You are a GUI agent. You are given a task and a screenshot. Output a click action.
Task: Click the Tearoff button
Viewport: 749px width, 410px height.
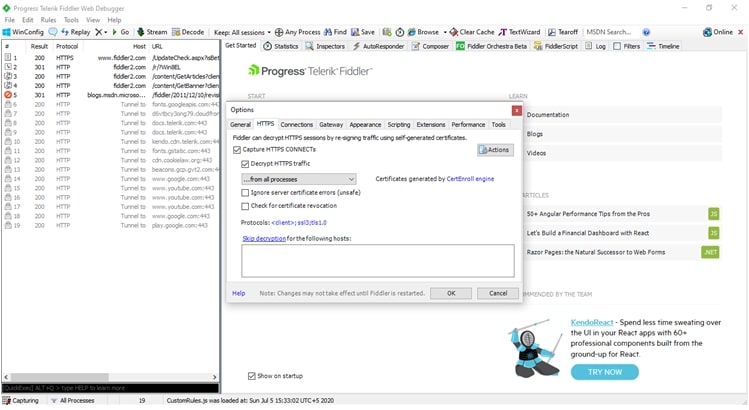563,32
